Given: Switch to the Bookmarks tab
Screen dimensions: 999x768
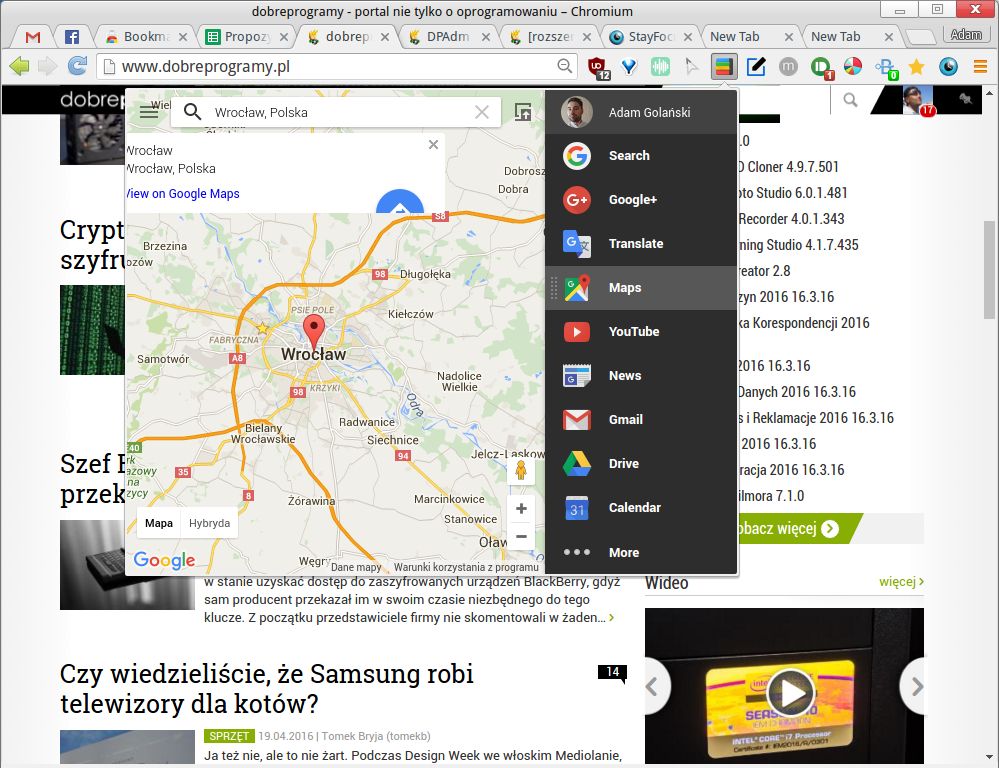Looking at the screenshot, I should (x=146, y=37).
